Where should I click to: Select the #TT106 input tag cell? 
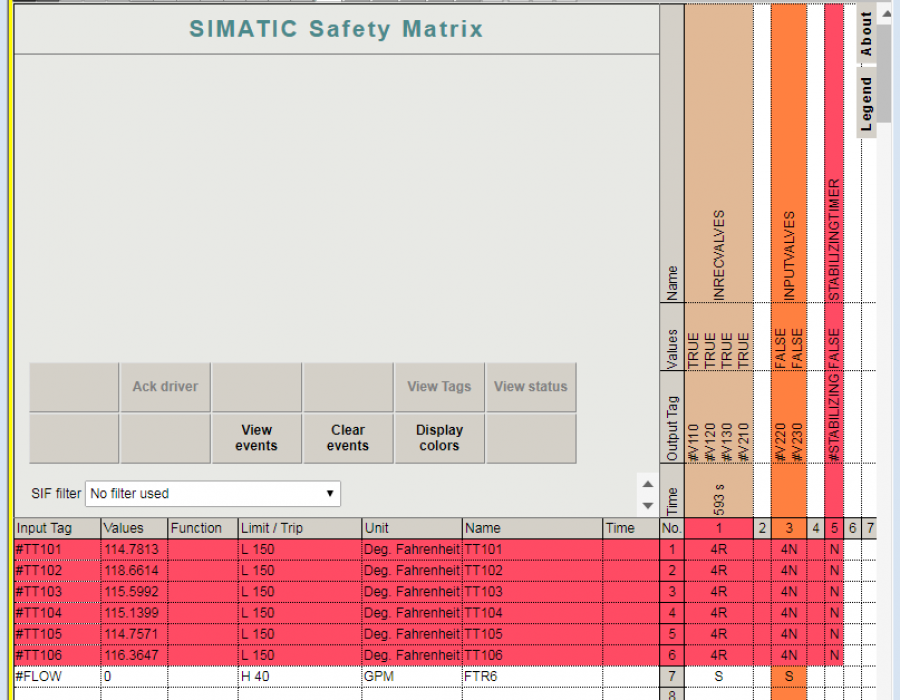point(57,656)
